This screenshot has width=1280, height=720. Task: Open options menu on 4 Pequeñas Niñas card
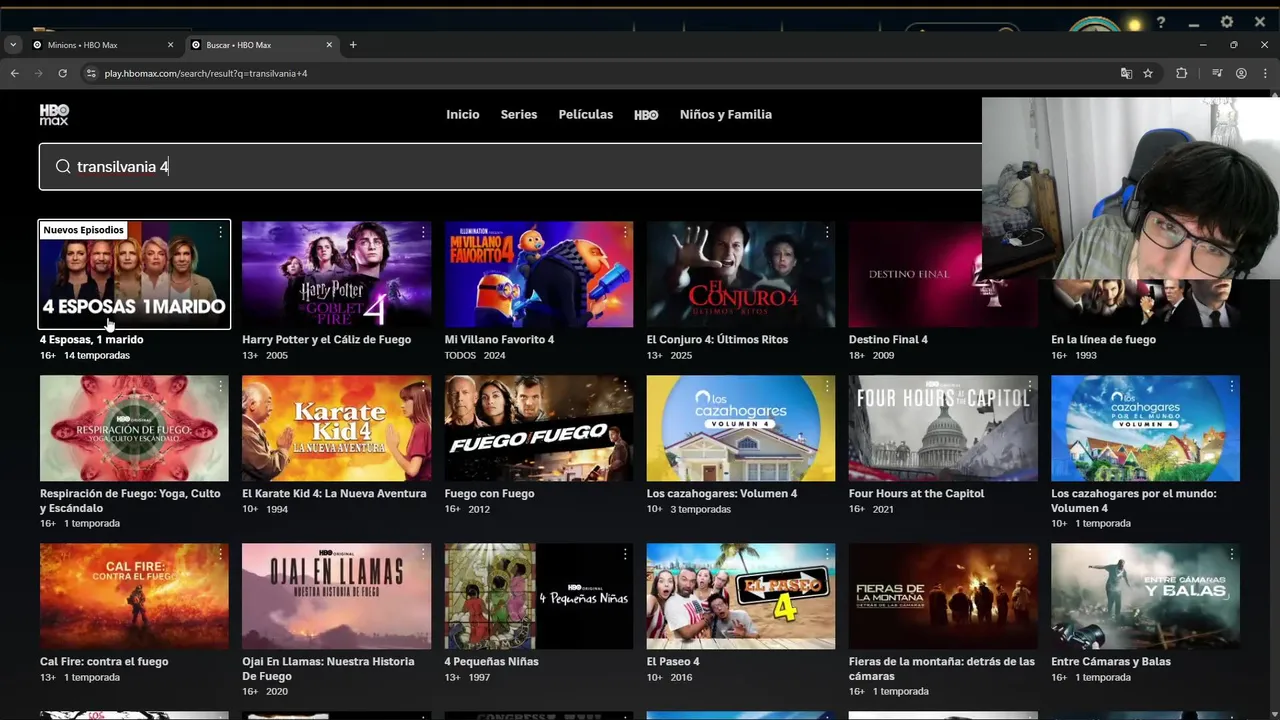tap(626, 554)
